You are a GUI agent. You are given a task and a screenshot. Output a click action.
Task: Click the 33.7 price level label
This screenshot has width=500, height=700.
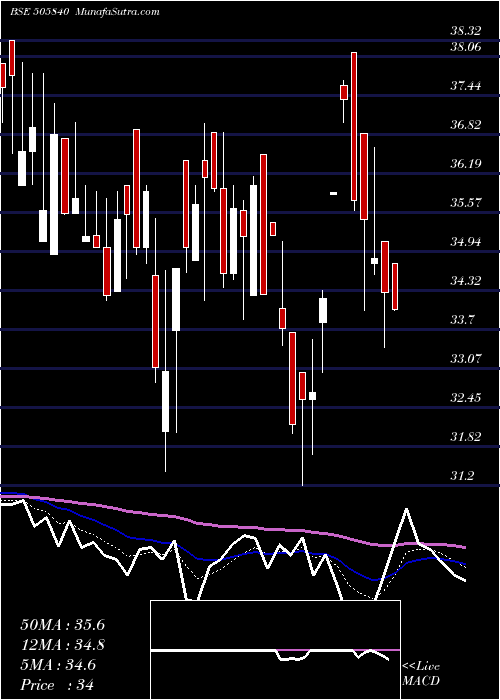[462, 320]
